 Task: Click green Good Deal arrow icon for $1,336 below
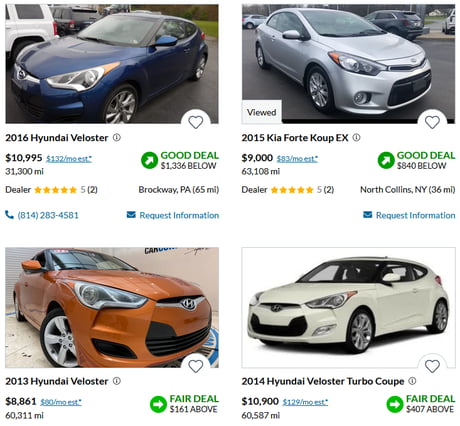[149, 160]
